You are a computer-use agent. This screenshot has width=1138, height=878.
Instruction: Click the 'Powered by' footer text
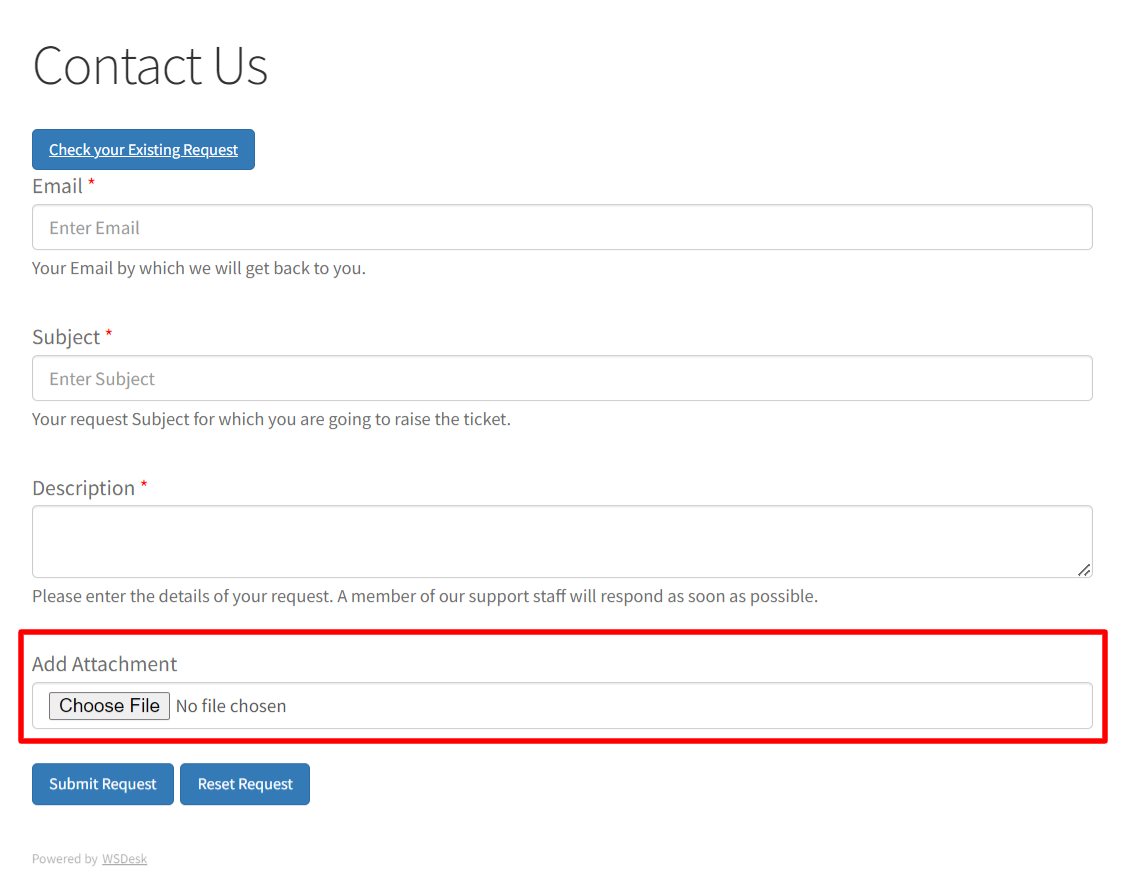pos(65,858)
